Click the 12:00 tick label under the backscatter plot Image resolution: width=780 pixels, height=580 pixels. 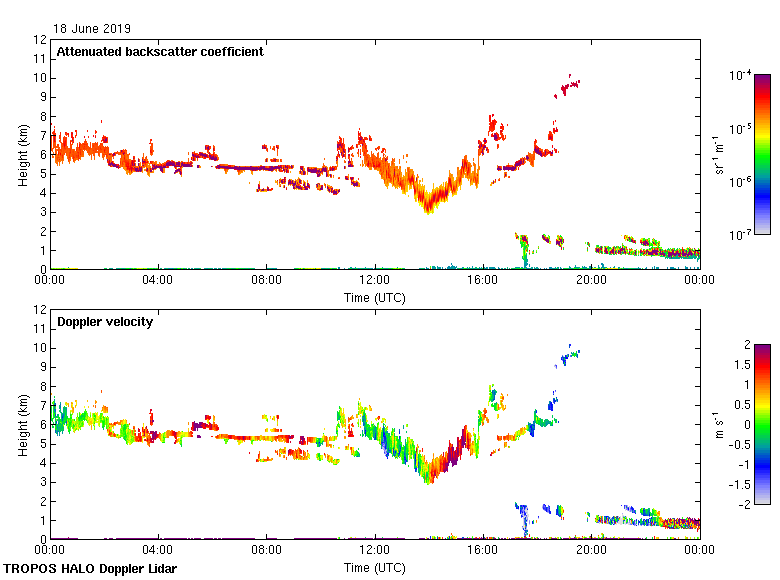(375, 281)
